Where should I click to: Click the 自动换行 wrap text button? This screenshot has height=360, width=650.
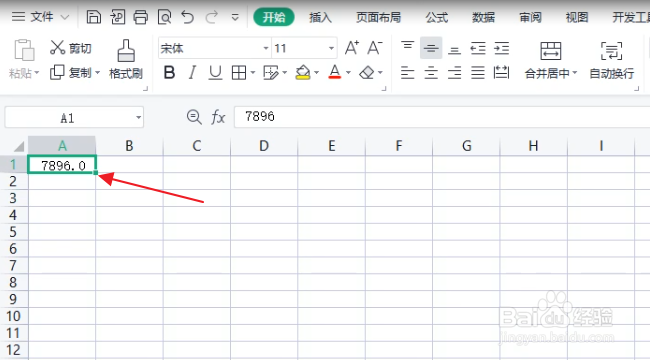click(611, 60)
